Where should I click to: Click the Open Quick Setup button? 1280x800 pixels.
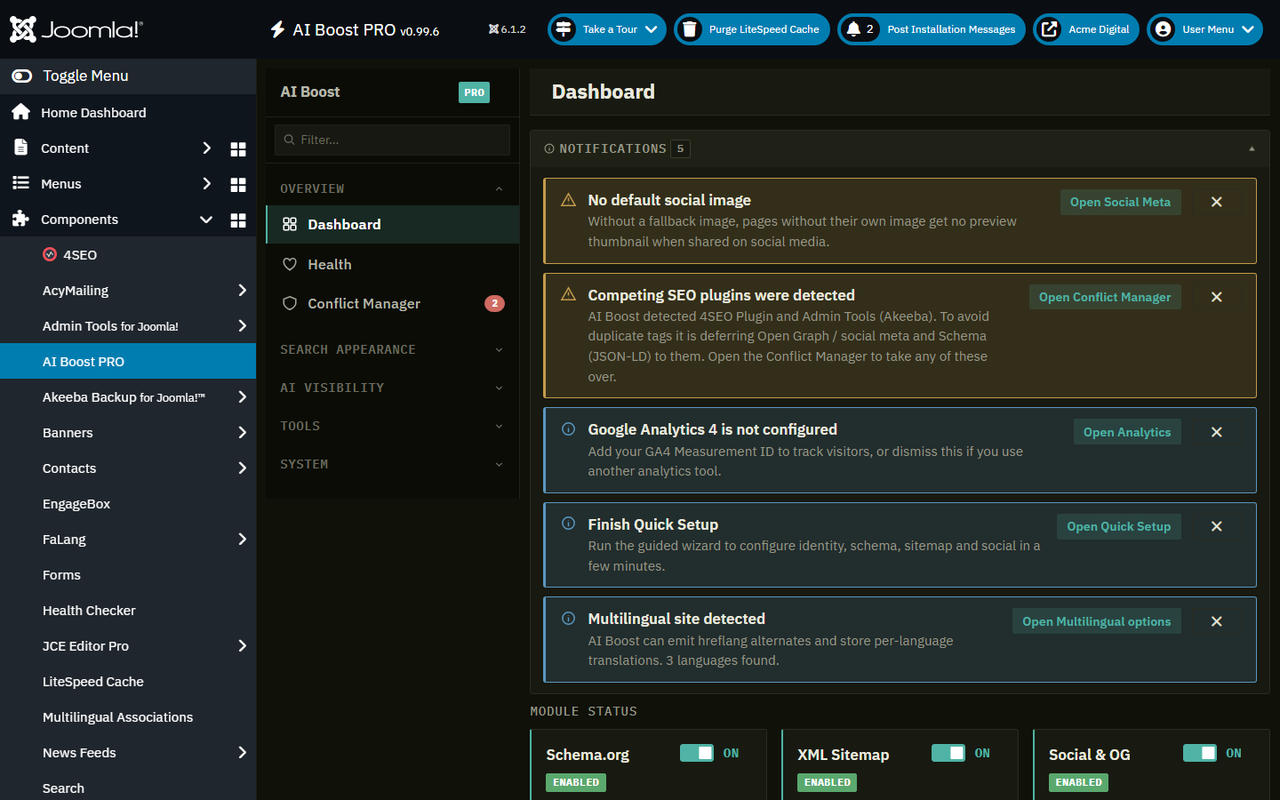1119,526
